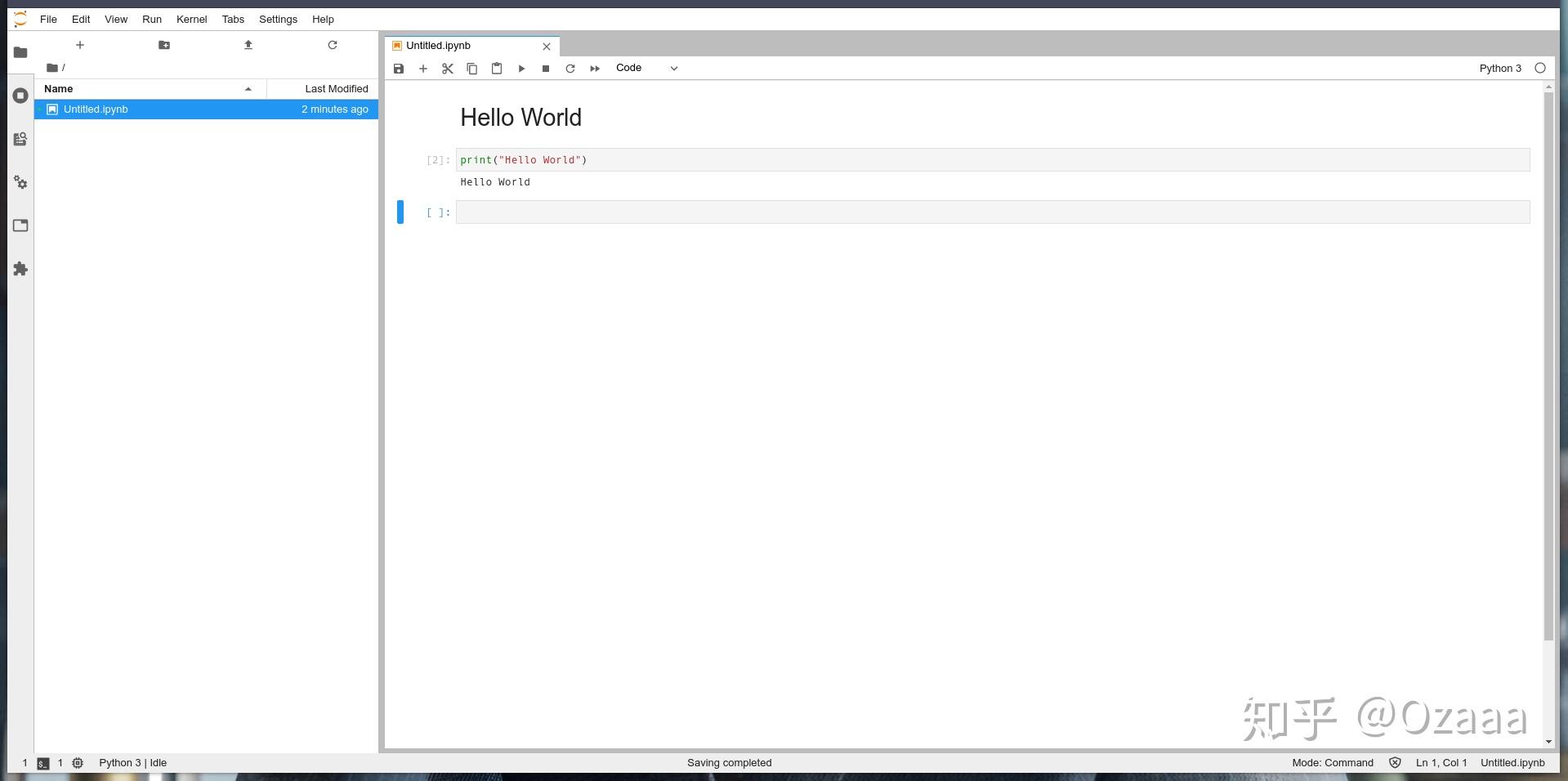Screen dimensions: 1568x781
Task: Interrupt the running kernel
Action: point(546,69)
